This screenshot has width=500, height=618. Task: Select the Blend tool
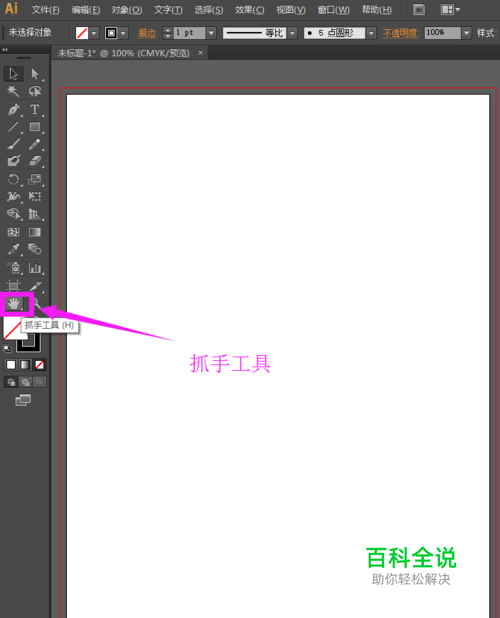click(35, 249)
